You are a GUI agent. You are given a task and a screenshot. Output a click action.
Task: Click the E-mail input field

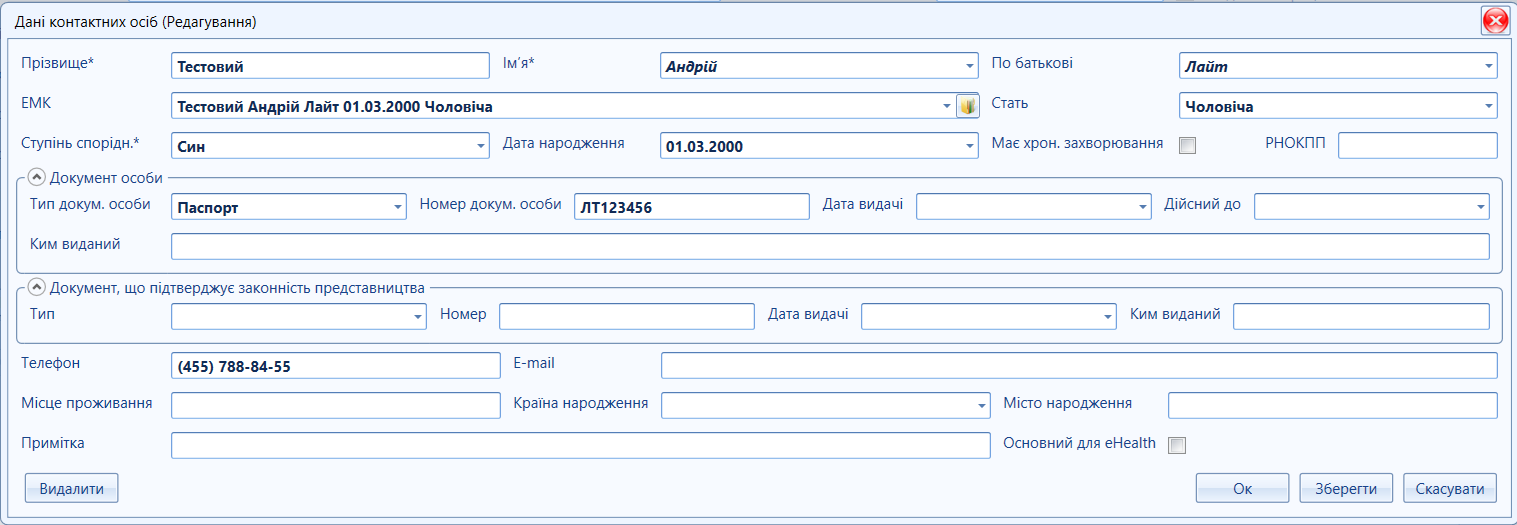(x=1079, y=365)
